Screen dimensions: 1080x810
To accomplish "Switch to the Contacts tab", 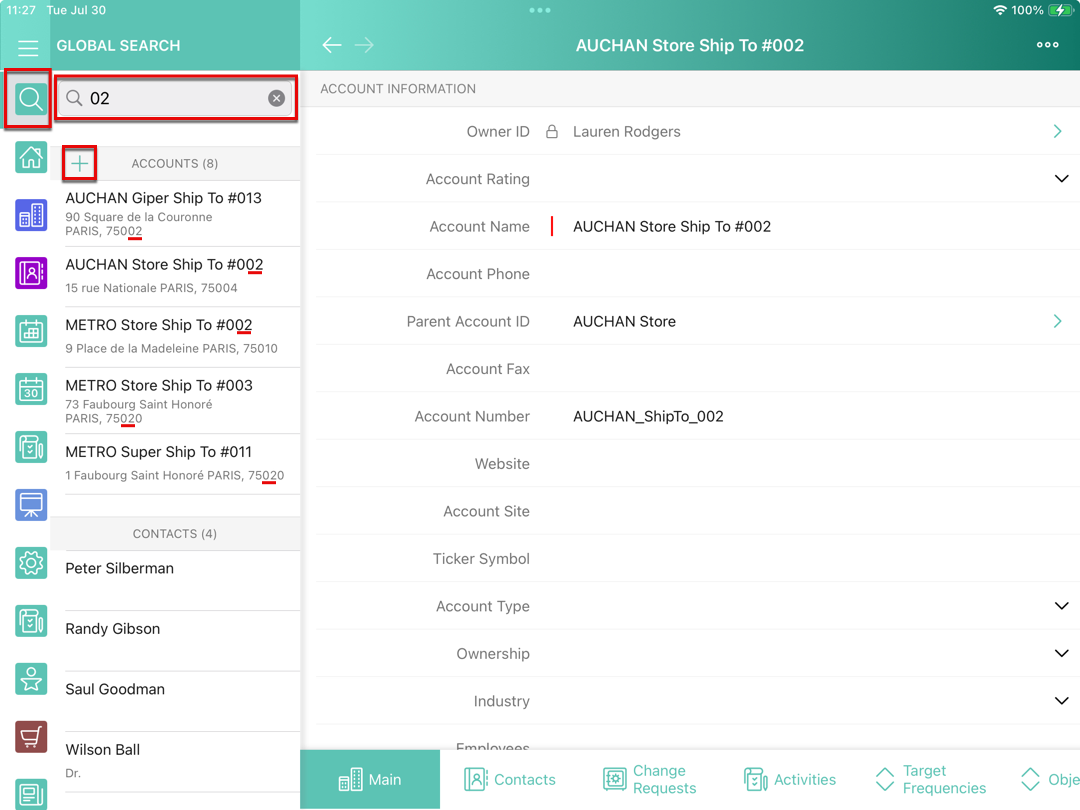I will [510, 779].
